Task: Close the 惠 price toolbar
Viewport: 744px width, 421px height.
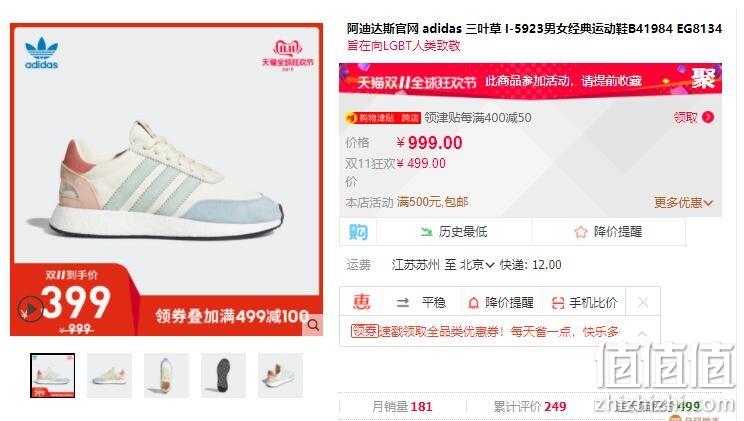Action: pos(643,302)
